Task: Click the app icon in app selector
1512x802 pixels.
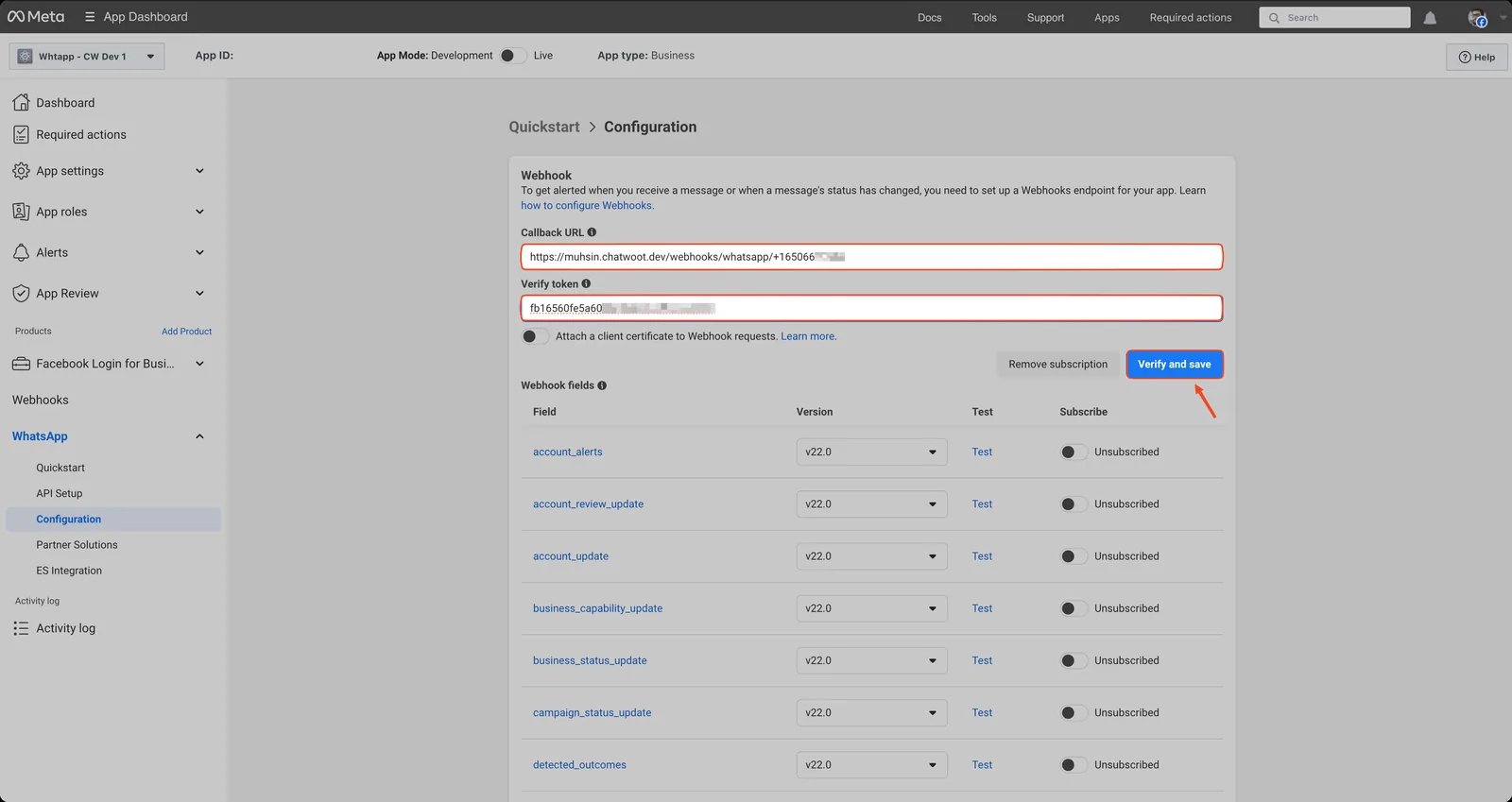Action: pos(26,56)
